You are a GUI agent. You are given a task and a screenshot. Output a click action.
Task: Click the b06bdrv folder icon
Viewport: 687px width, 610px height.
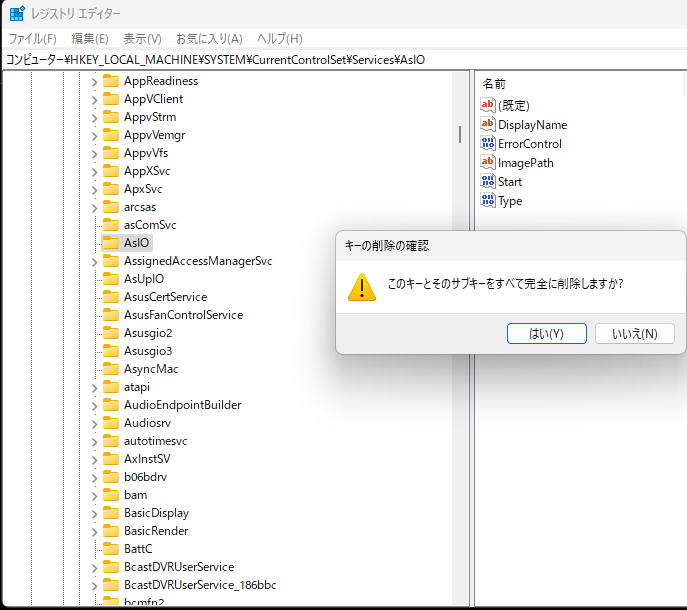[111, 476]
